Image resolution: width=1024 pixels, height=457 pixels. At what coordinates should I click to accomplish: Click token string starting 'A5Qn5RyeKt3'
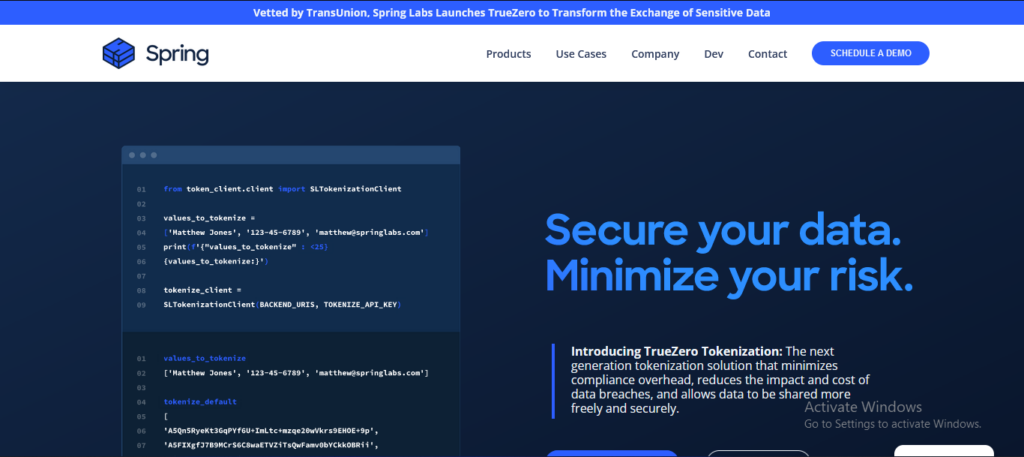point(271,431)
